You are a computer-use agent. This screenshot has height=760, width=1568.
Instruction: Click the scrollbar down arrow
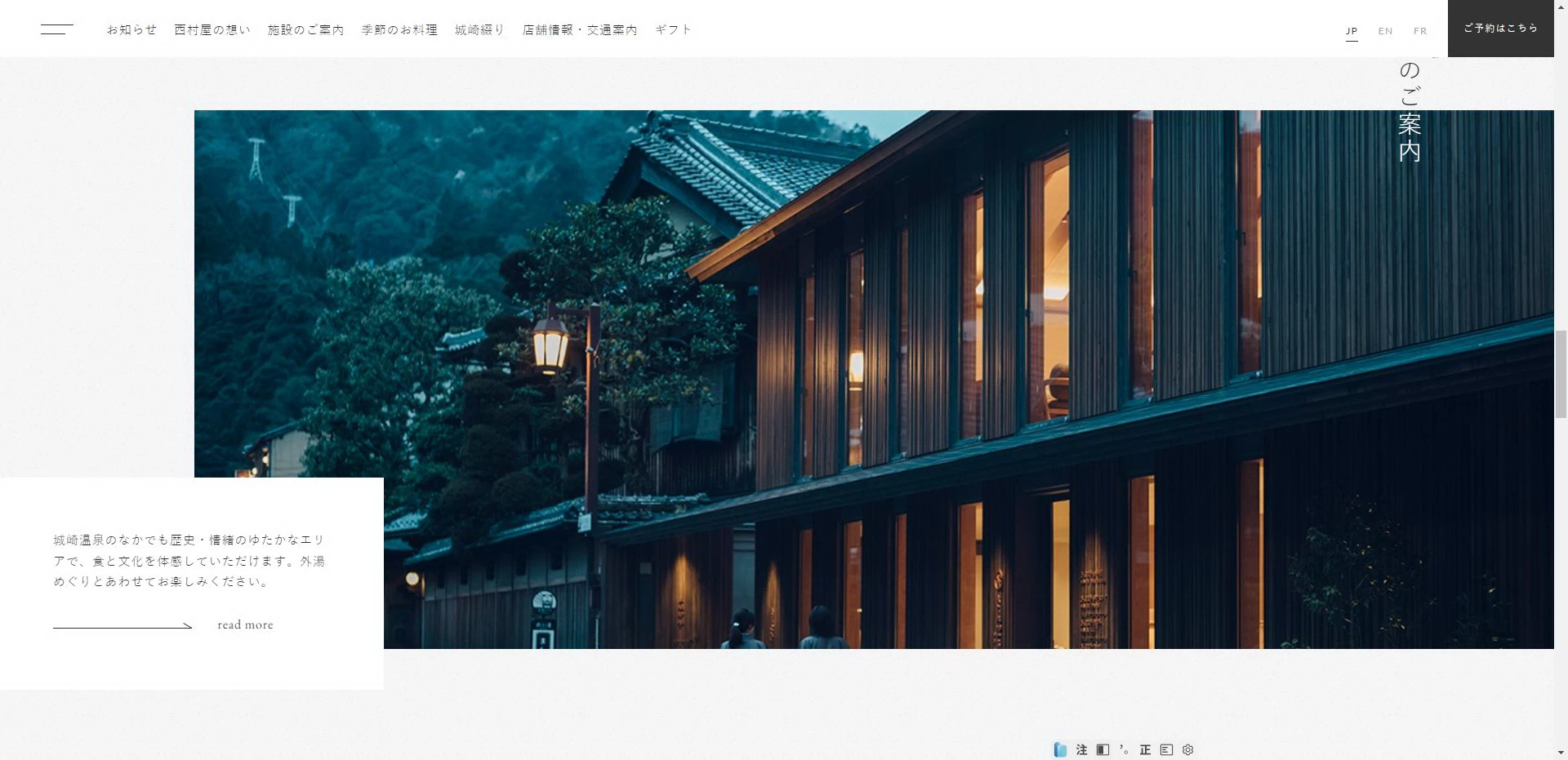1561,753
